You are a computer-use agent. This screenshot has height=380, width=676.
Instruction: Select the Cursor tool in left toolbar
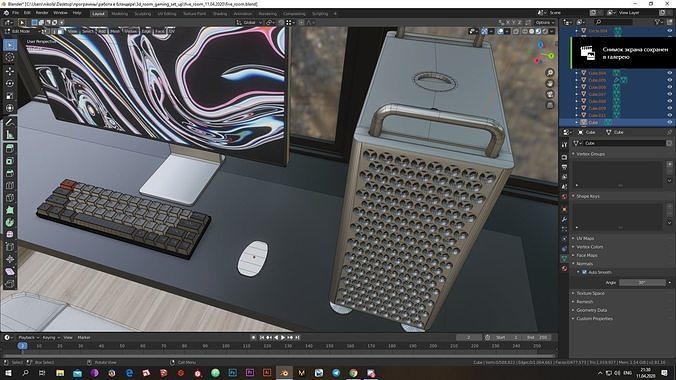pyautogui.click(x=10, y=57)
